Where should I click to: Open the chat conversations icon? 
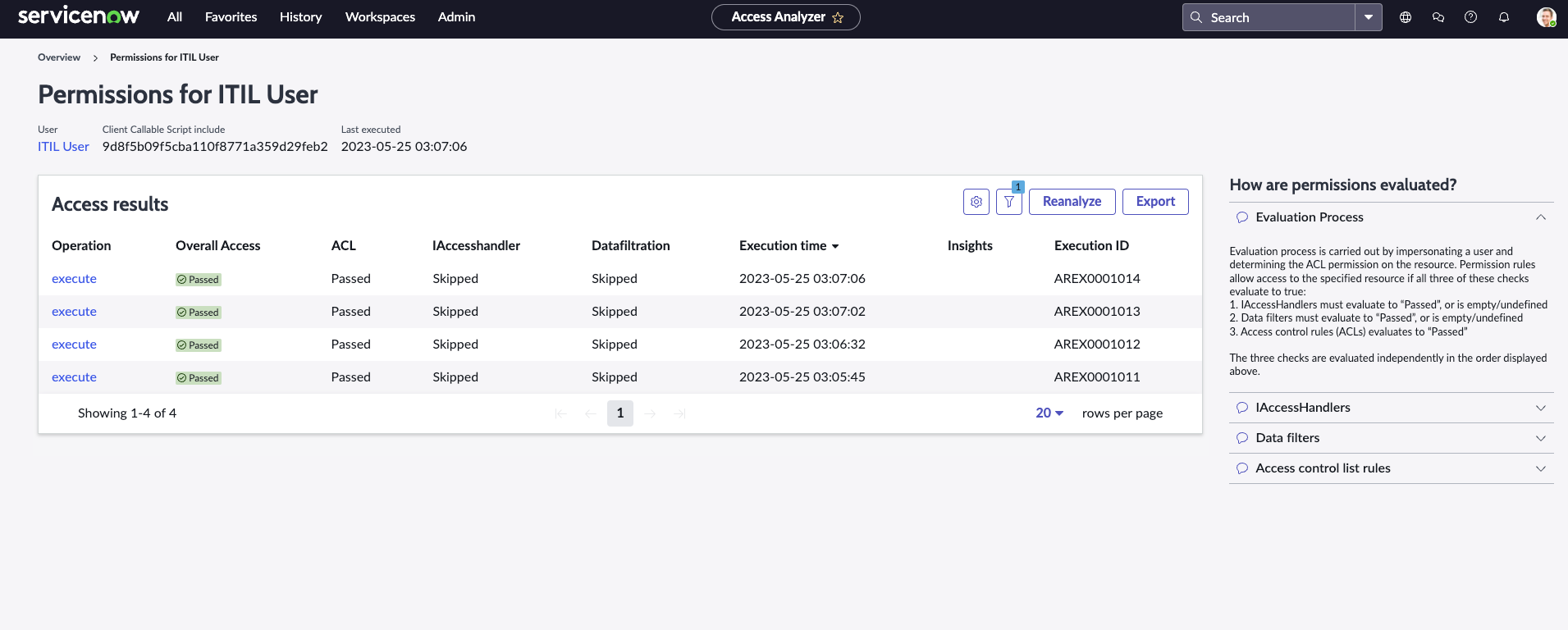(1438, 17)
